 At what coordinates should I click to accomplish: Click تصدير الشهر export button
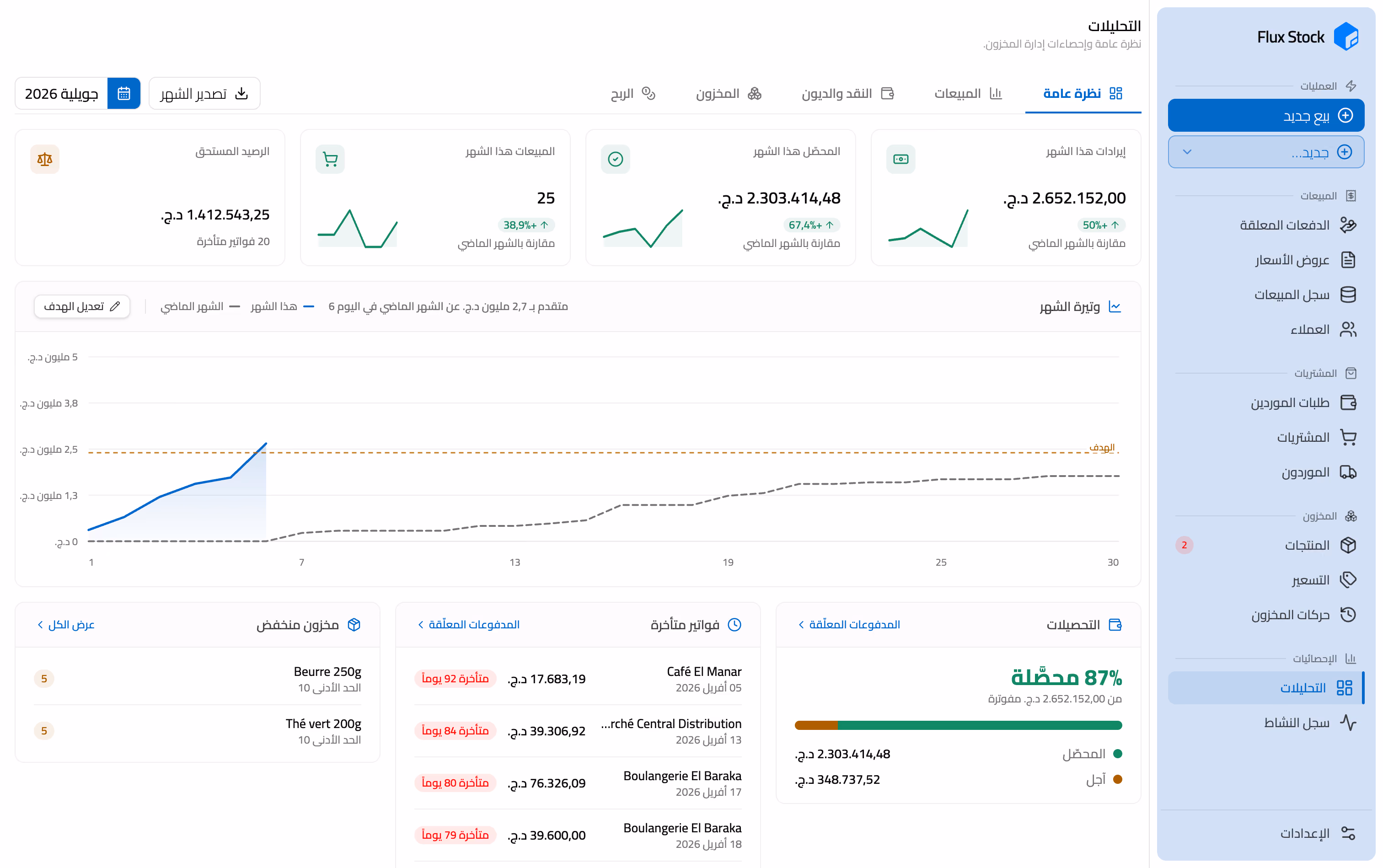coord(204,93)
